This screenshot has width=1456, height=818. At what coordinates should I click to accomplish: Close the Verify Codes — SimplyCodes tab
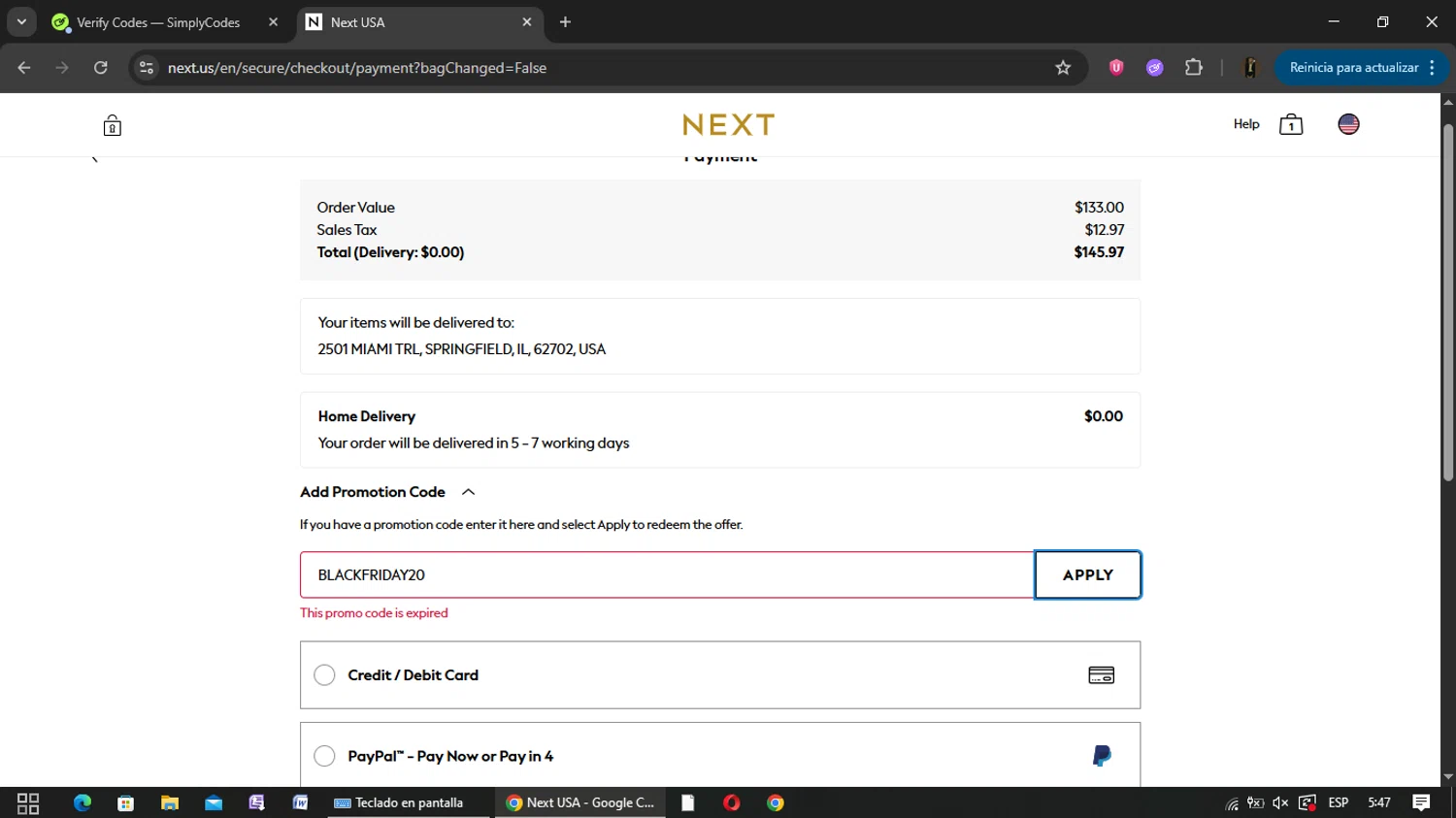(x=274, y=22)
